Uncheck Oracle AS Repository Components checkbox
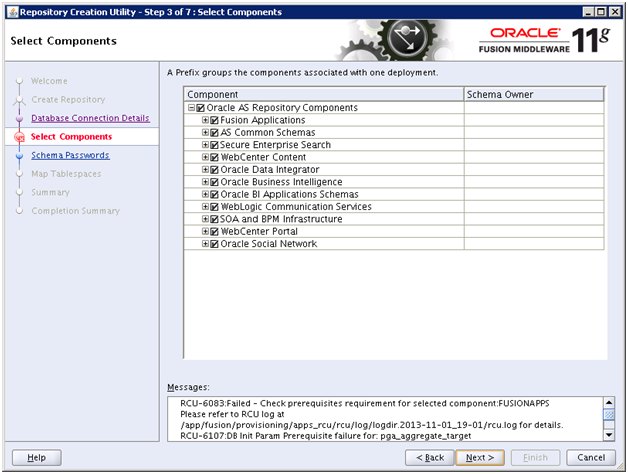The height and width of the screenshot is (474, 628). click(201, 108)
